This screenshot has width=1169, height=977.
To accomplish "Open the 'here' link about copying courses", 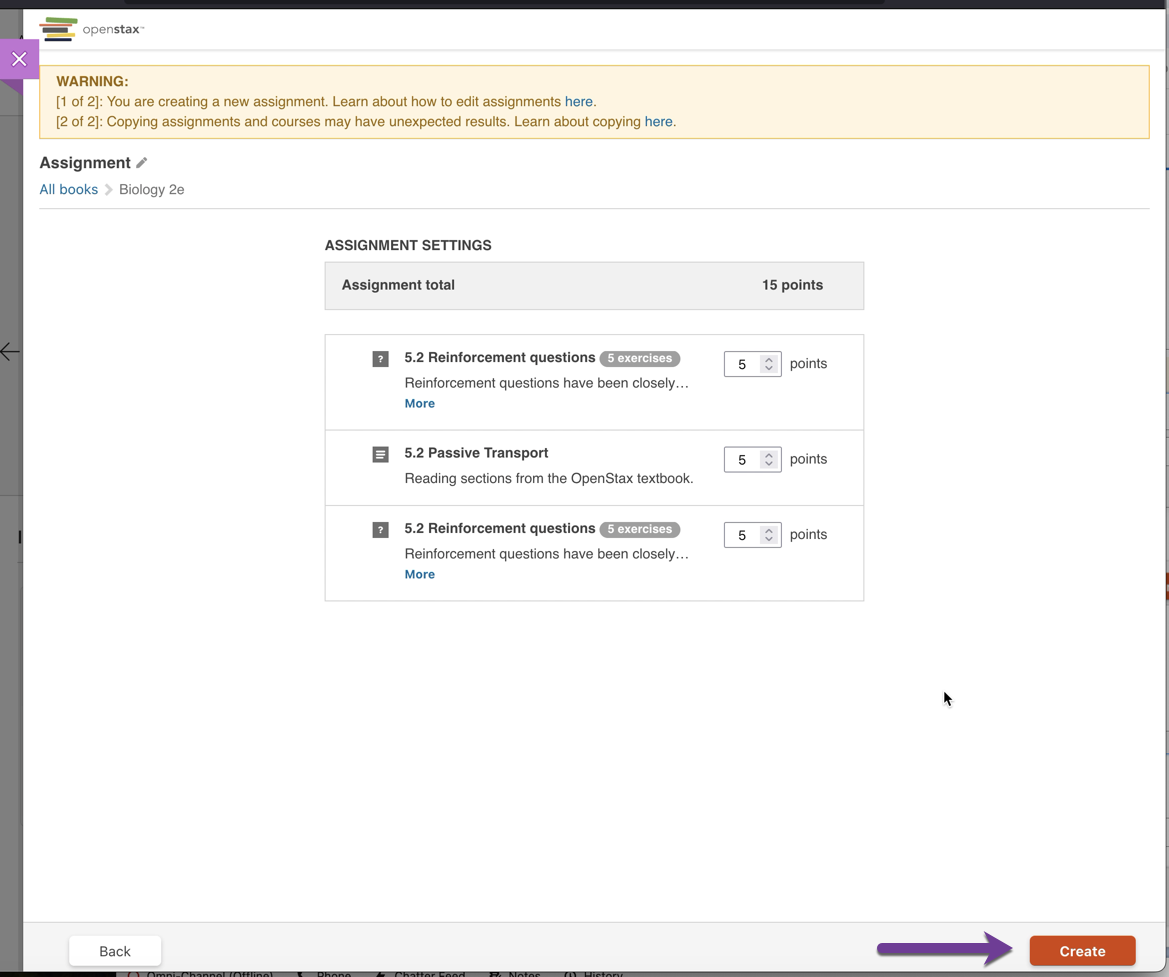I will point(658,121).
